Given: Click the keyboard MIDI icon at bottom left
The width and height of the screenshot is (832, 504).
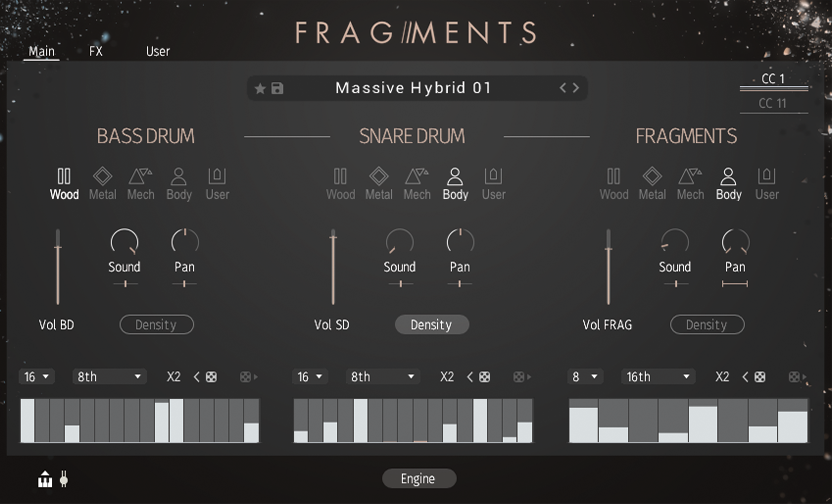Looking at the screenshot, I should 45,480.
